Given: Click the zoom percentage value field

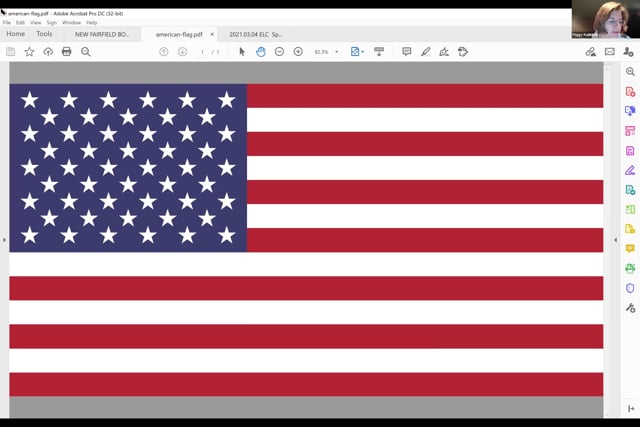Looking at the screenshot, I should (321, 52).
